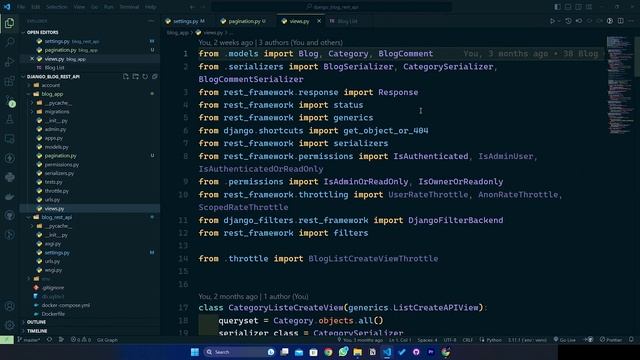Open the Remote Explorer view
Screen dimensions: 640x360
[9, 139]
